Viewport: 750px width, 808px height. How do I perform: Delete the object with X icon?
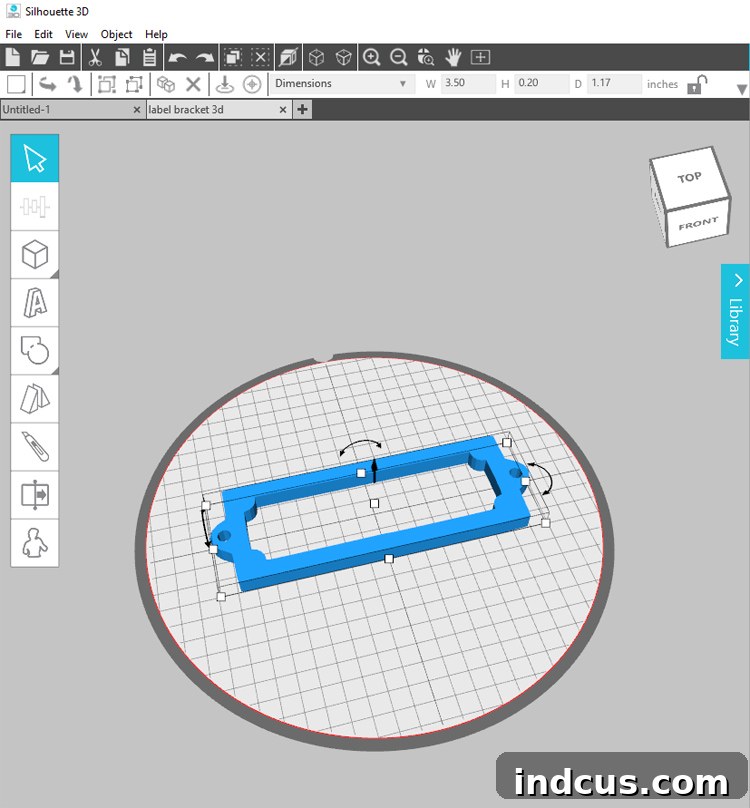coord(193,84)
